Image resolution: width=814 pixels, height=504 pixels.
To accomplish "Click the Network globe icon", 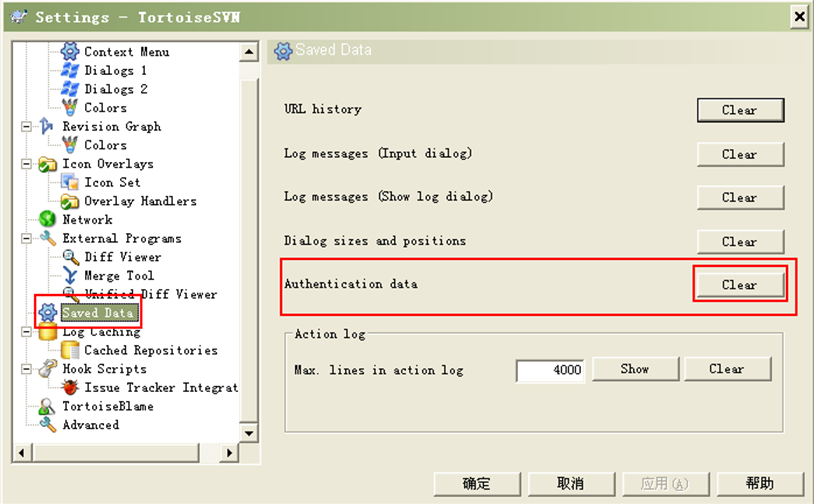I will [x=47, y=220].
